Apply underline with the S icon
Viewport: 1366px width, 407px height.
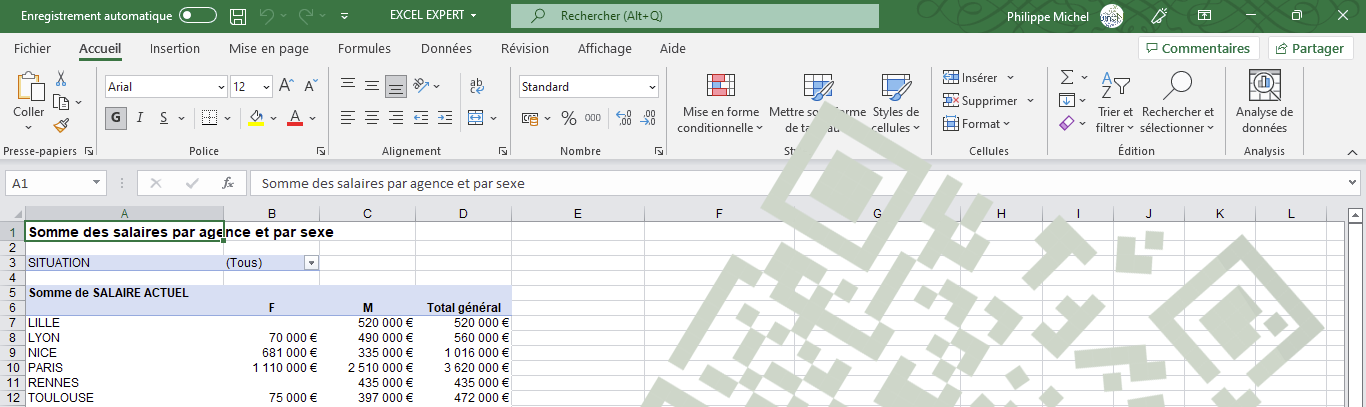[162, 118]
